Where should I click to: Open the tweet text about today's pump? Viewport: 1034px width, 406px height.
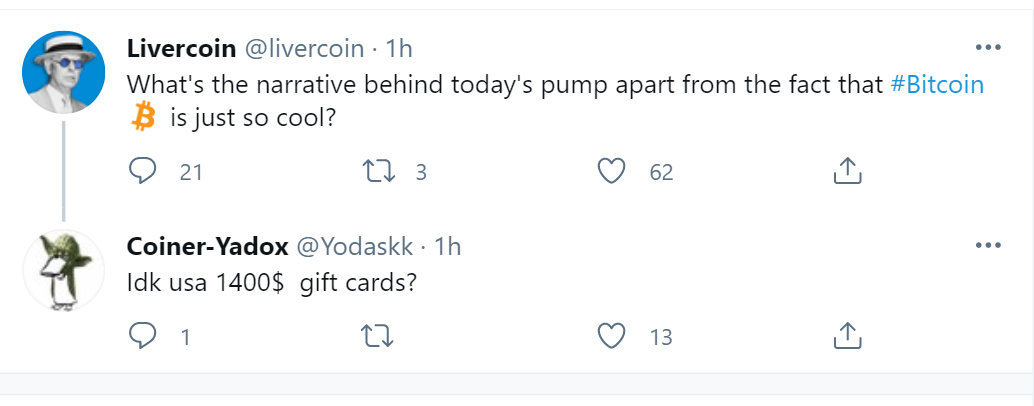(500, 85)
